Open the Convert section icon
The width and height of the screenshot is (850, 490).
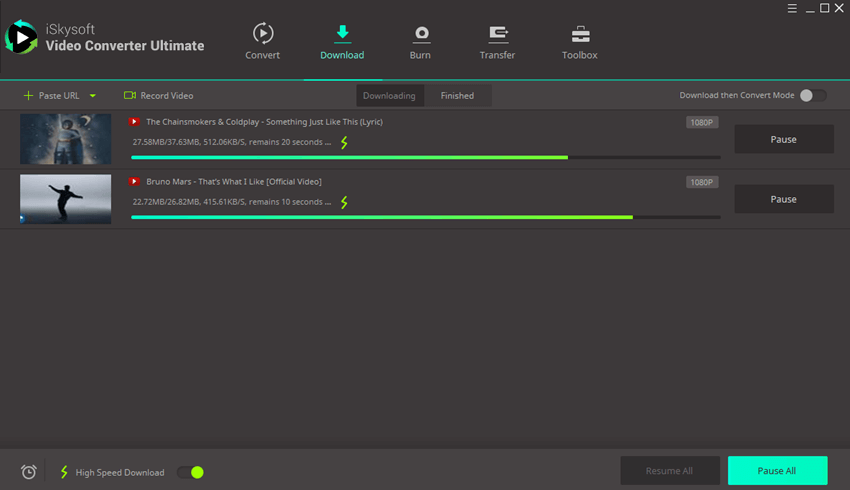pyautogui.click(x=262, y=35)
